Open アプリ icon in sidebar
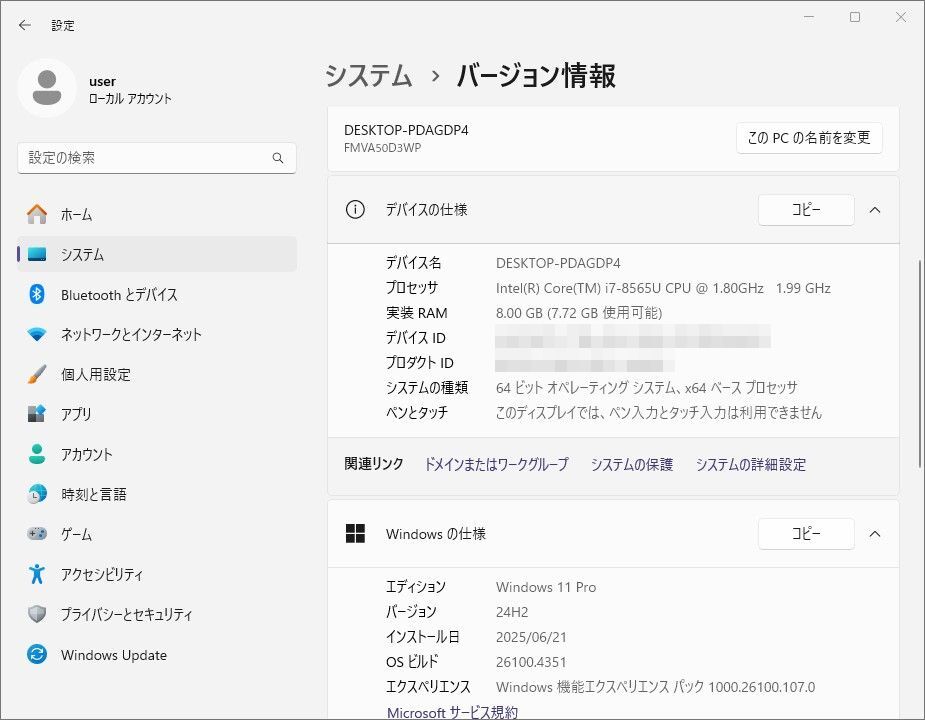The width and height of the screenshot is (925, 720). pyautogui.click(x=37, y=414)
